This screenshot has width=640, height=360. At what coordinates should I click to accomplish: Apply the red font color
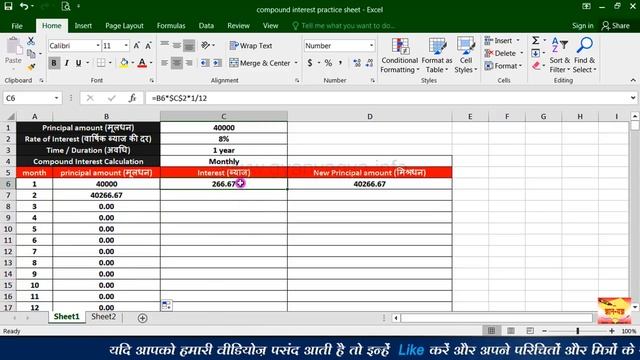click(x=142, y=63)
